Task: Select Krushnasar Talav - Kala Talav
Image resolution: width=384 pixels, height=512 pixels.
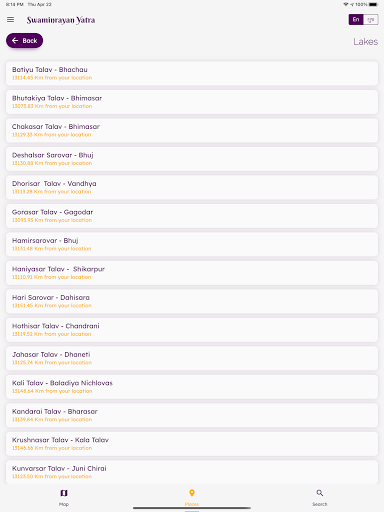Action: click(x=192, y=444)
